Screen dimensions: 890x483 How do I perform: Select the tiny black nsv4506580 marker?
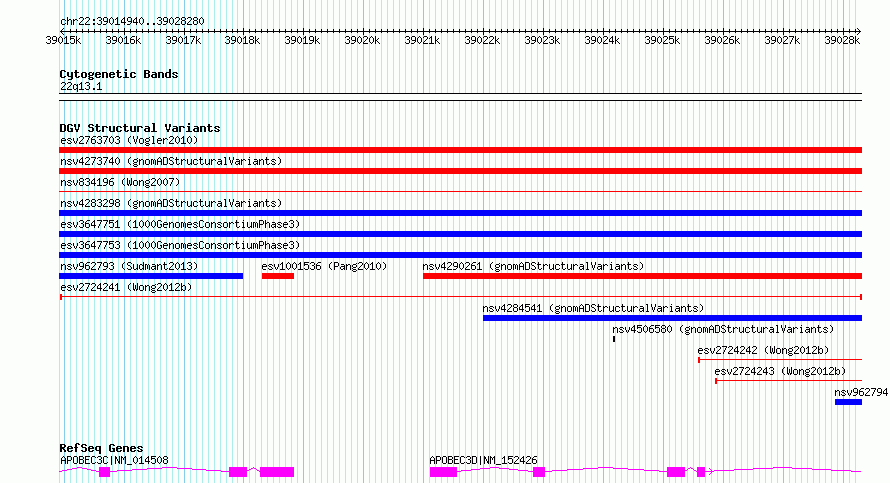click(x=614, y=339)
